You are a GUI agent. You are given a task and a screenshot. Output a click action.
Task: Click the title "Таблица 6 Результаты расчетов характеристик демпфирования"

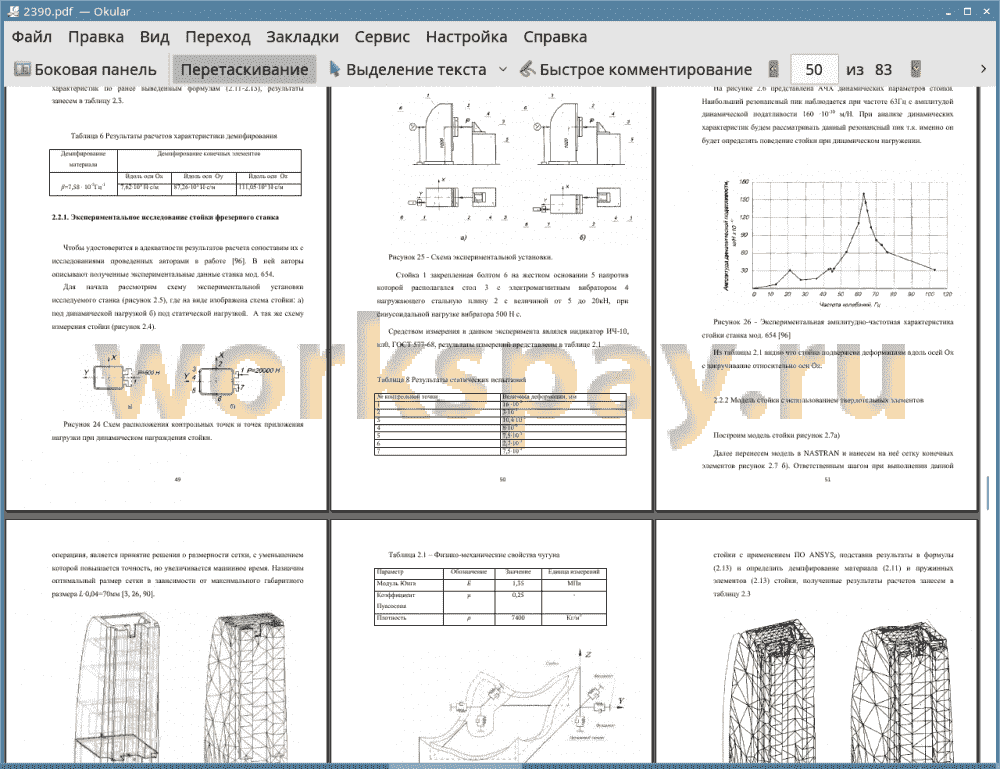173,136
